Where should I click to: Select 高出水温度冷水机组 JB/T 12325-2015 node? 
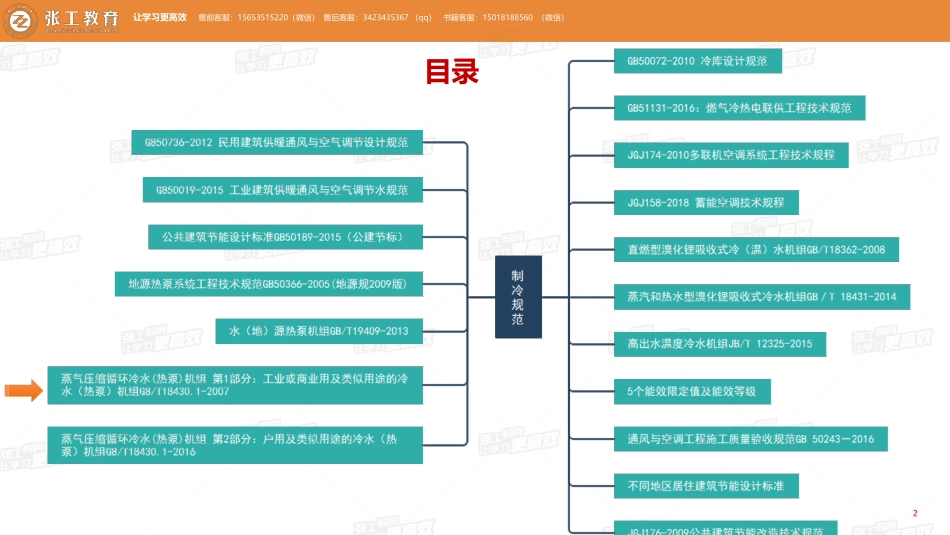[x=720, y=344]
